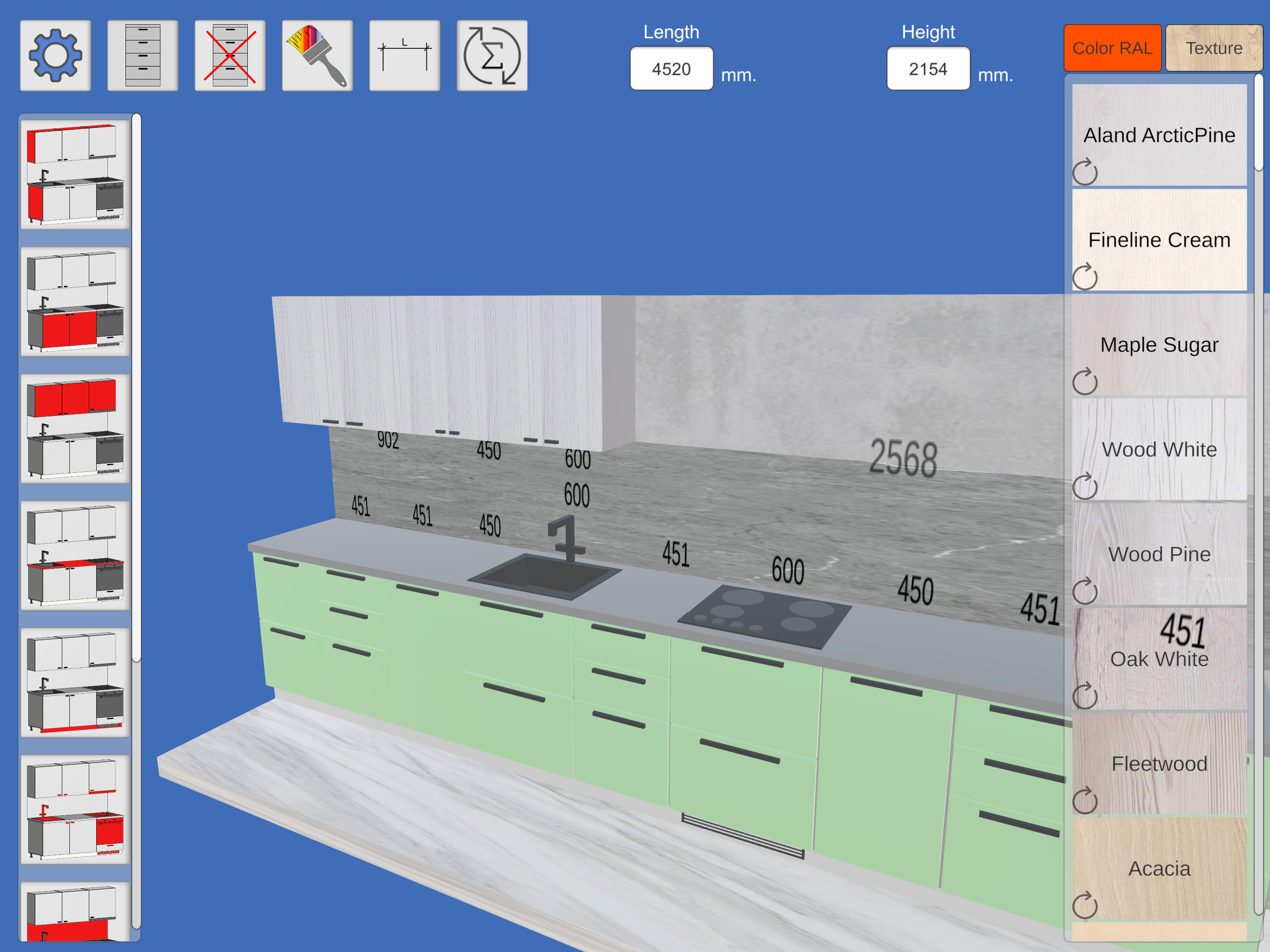Select the Maple Sugar texture

click(1159, 344)
